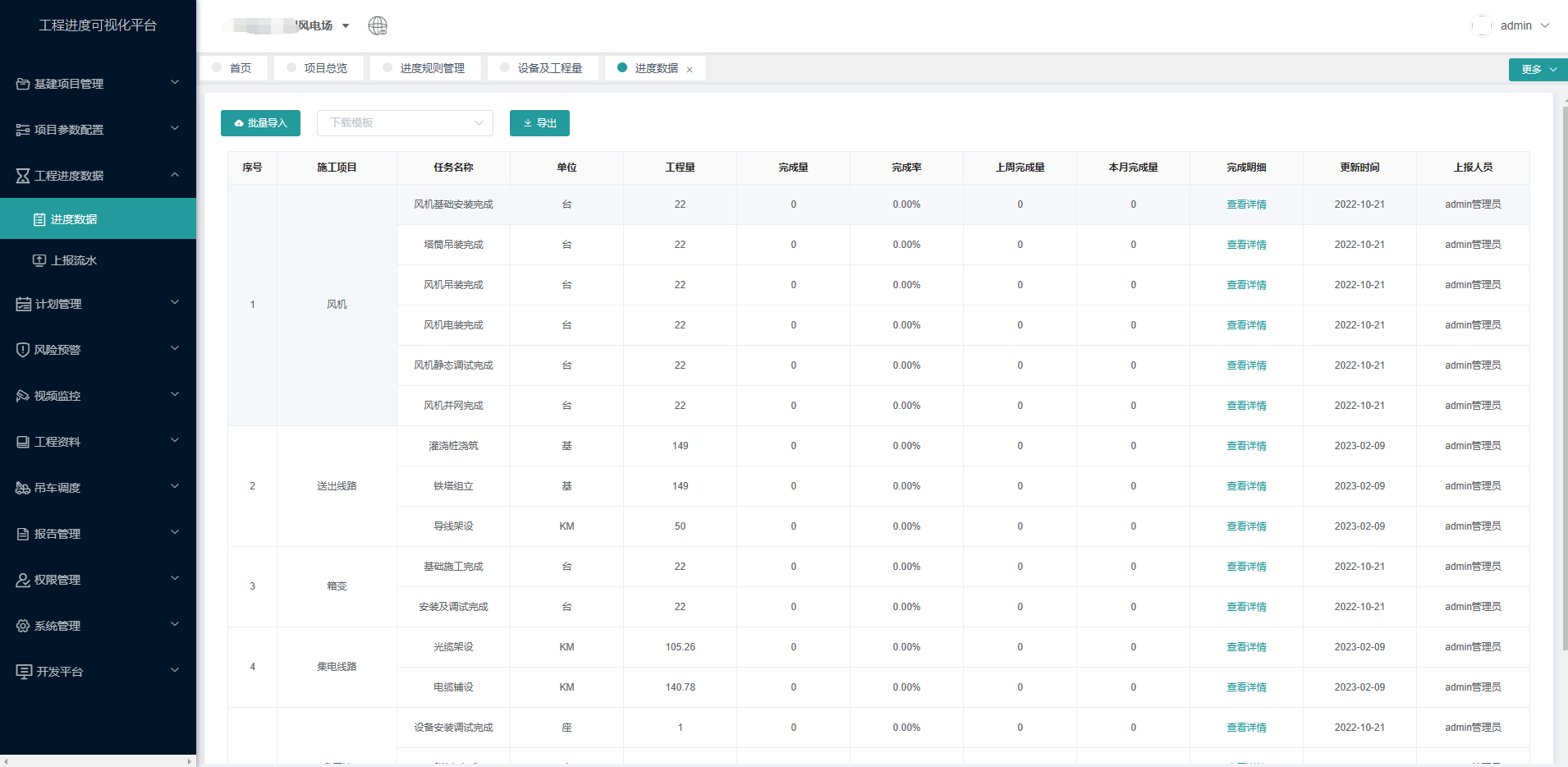The height and width of the screenshot is (767, 1568).
Task: Expand 视频监控 menu chevron
Action: pyautogui.click(x=175, y=394)
